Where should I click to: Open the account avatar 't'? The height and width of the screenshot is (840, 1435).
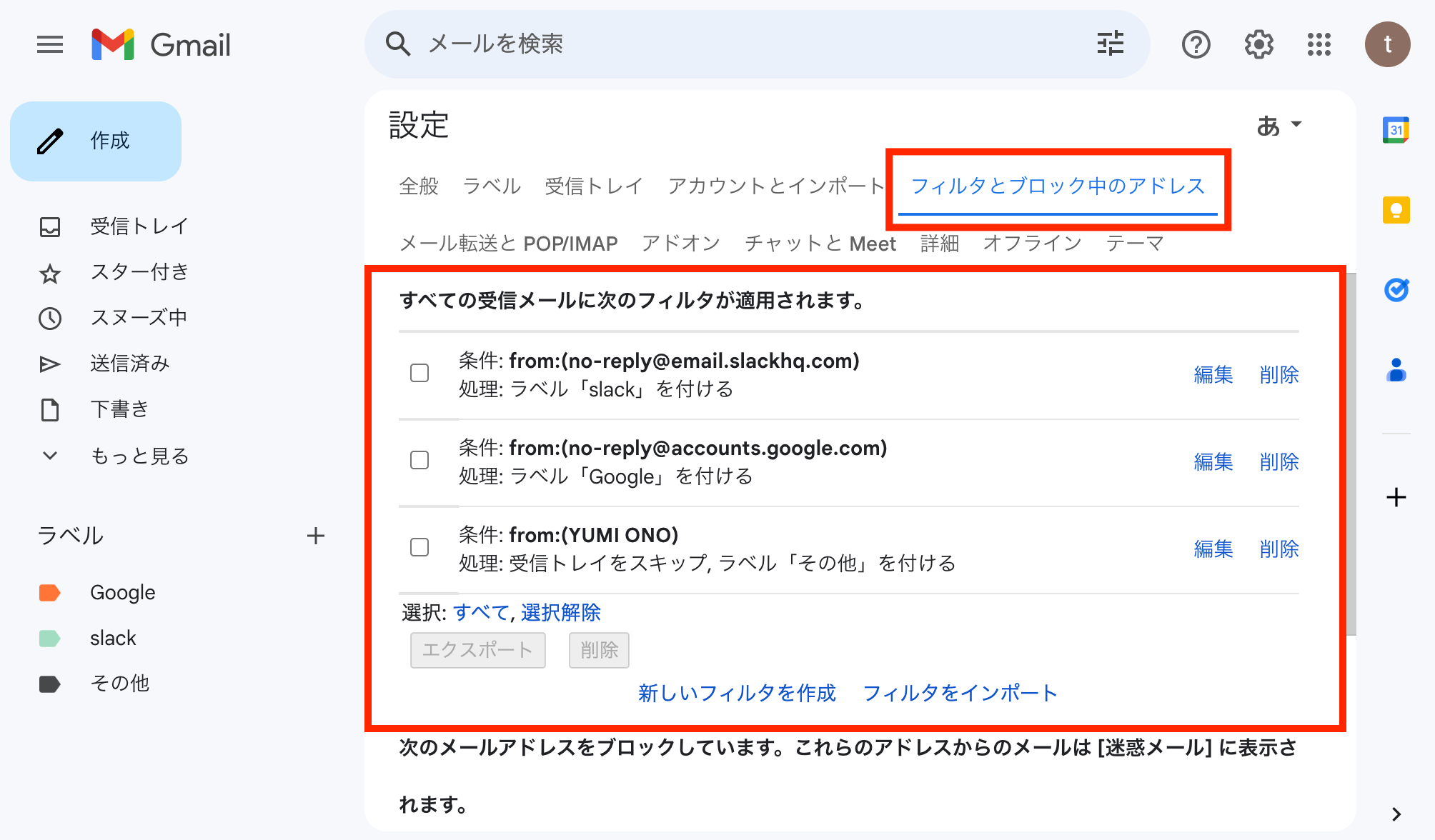(x=1387, y=44)
